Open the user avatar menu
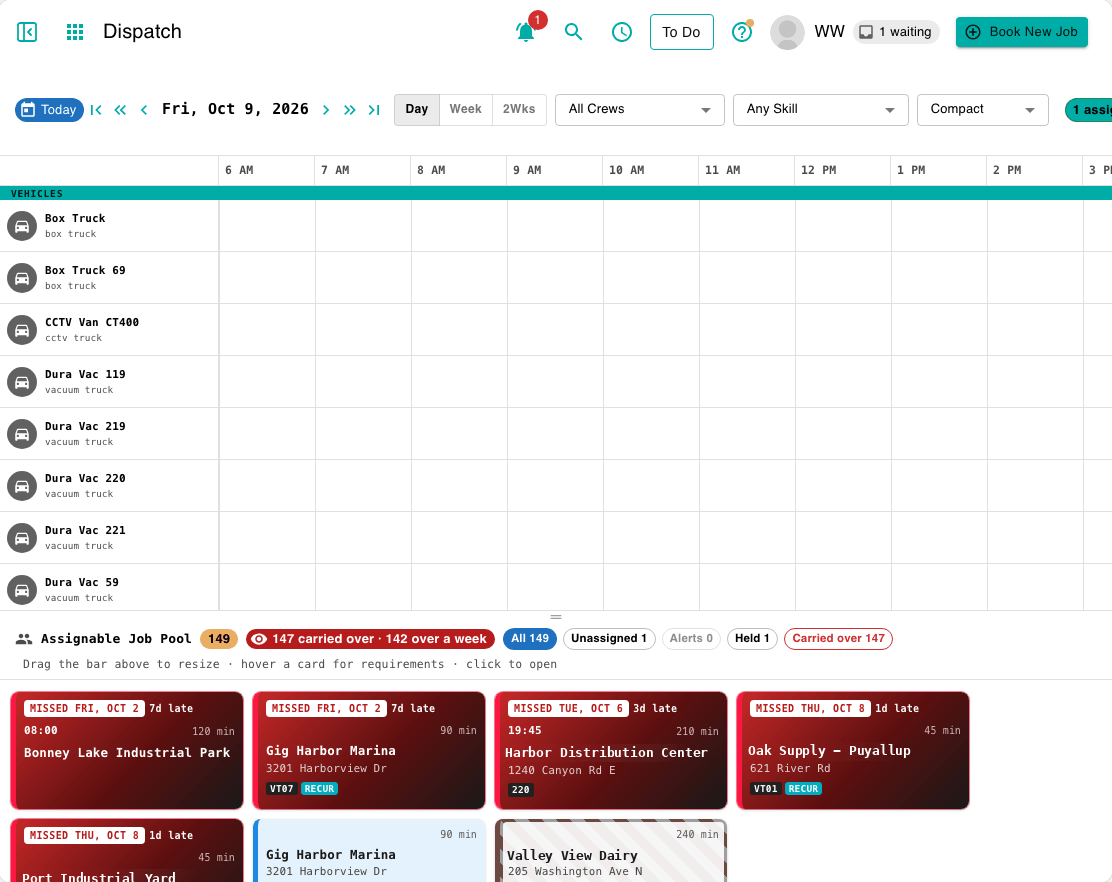1112x882 pixels. (x=787, y=32)
